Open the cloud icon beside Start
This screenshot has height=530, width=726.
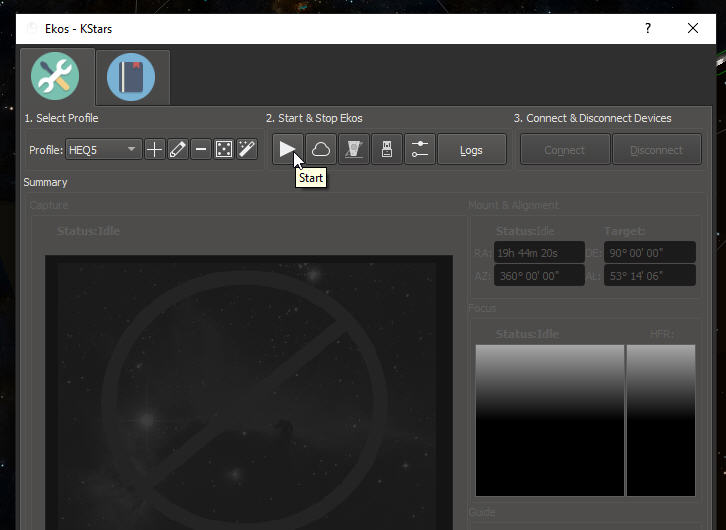point(321,150)
